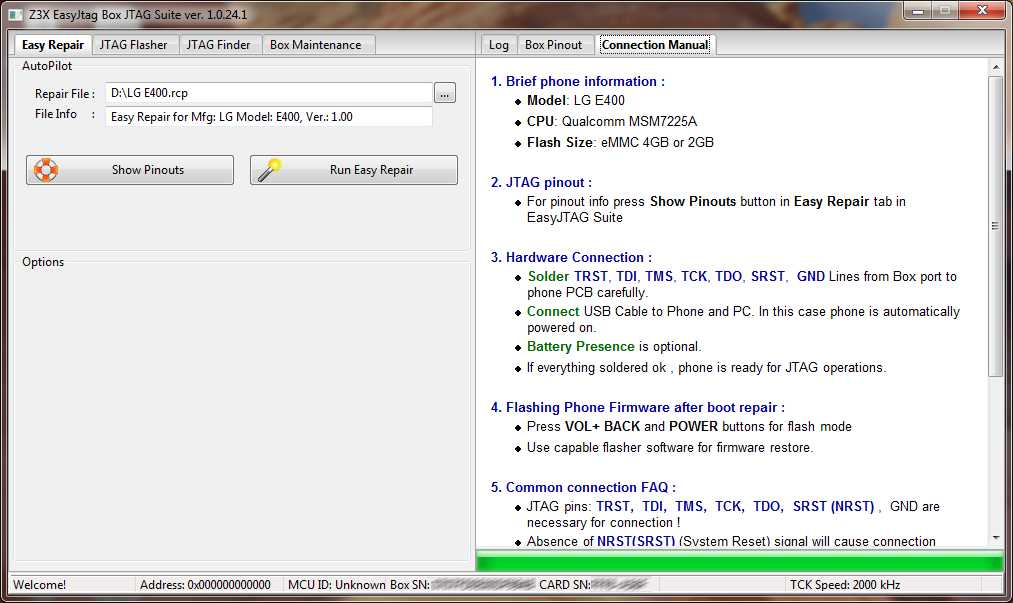Click the manual scrollbar down arrow
1013x603 pixels.
996,538
